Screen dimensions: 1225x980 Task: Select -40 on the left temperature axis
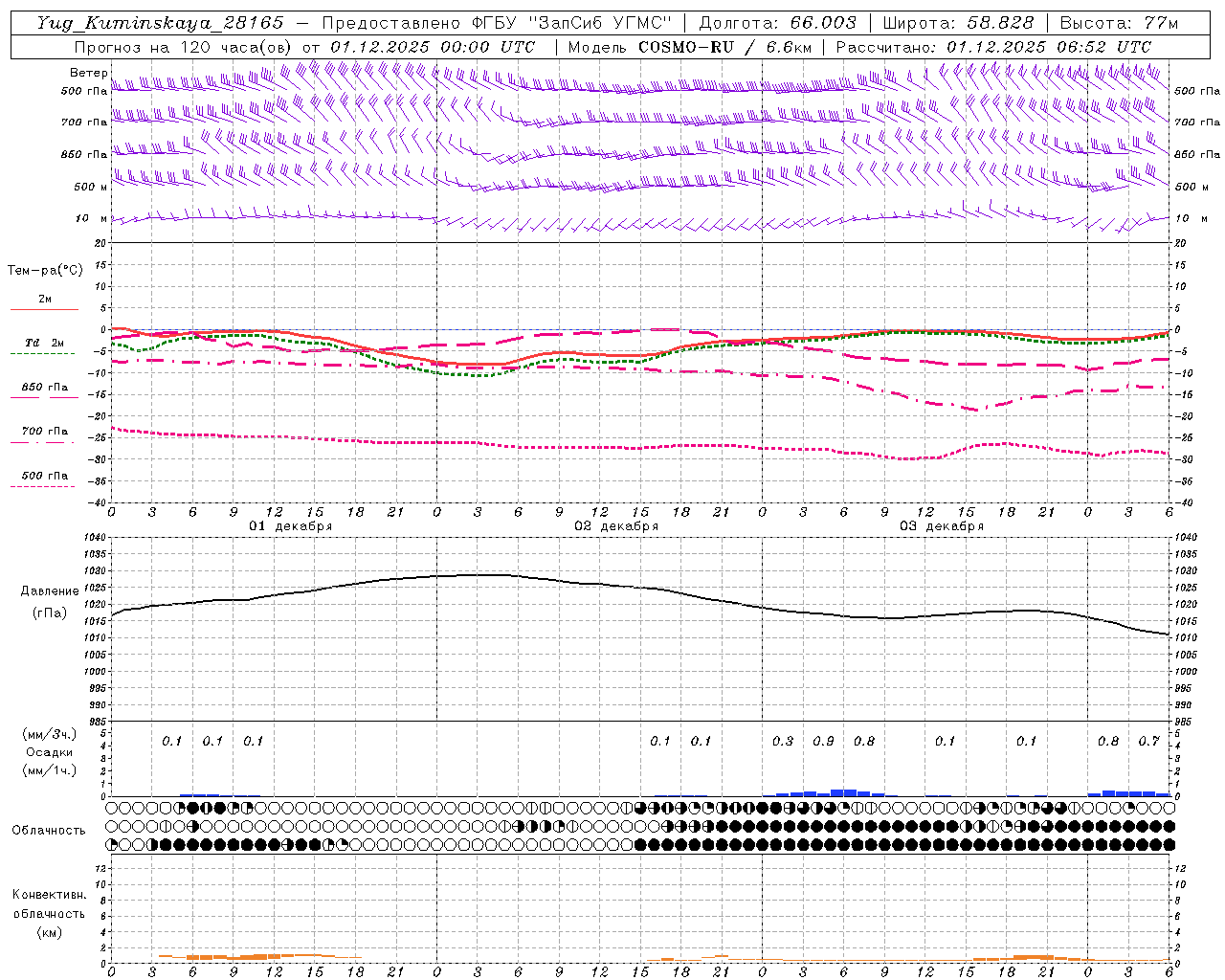click(97, 502)
